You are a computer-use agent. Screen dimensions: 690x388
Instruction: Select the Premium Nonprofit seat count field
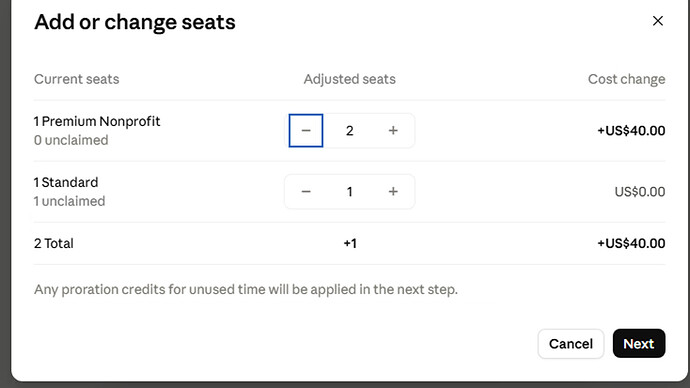tap(349, 131)
